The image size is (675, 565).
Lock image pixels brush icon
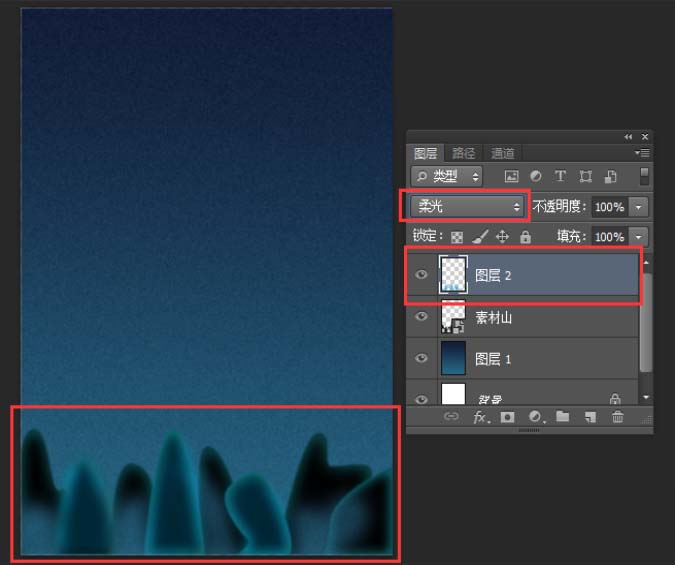click(480, 236)
